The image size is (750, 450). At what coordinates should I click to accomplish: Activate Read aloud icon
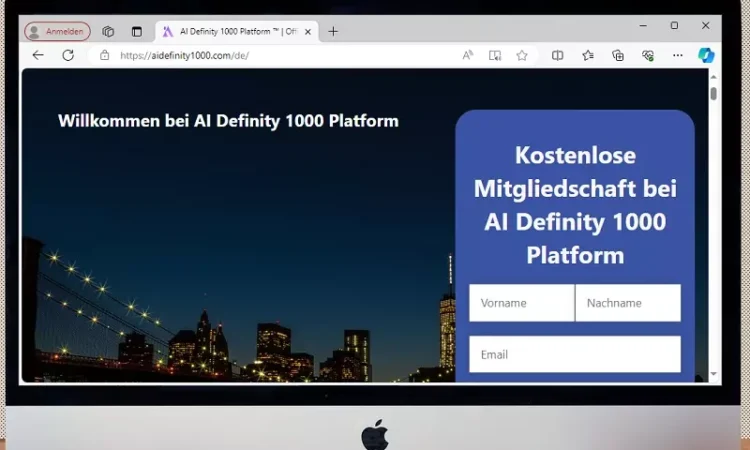click(468, 55)
